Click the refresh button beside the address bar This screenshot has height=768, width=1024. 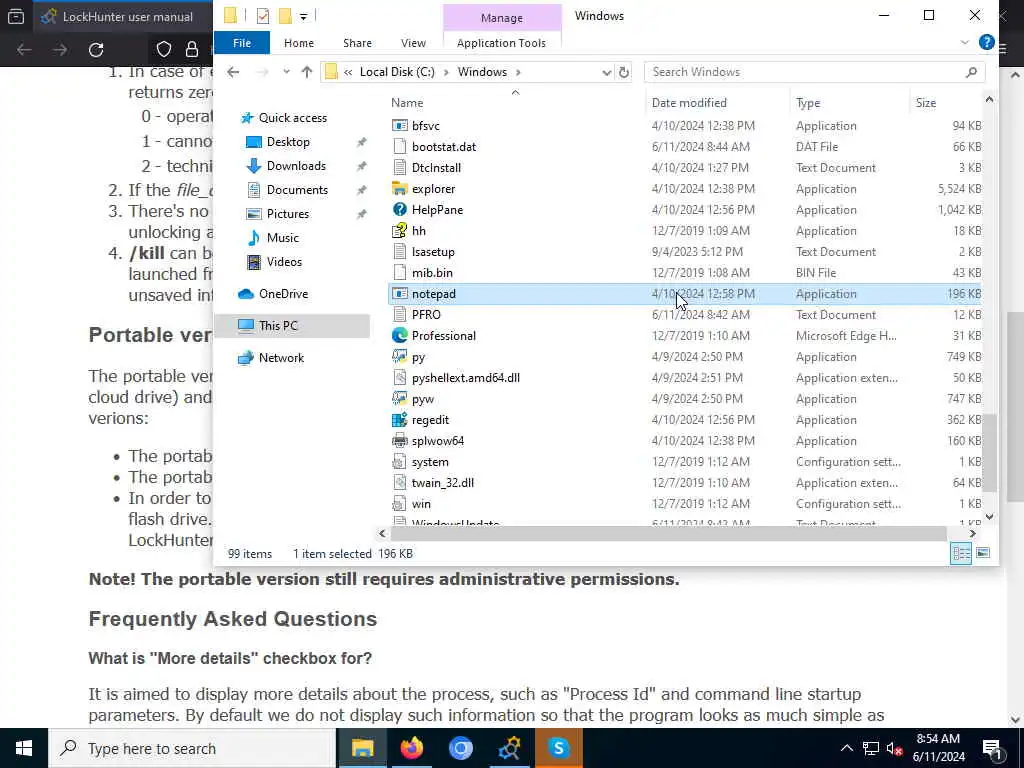624,72
